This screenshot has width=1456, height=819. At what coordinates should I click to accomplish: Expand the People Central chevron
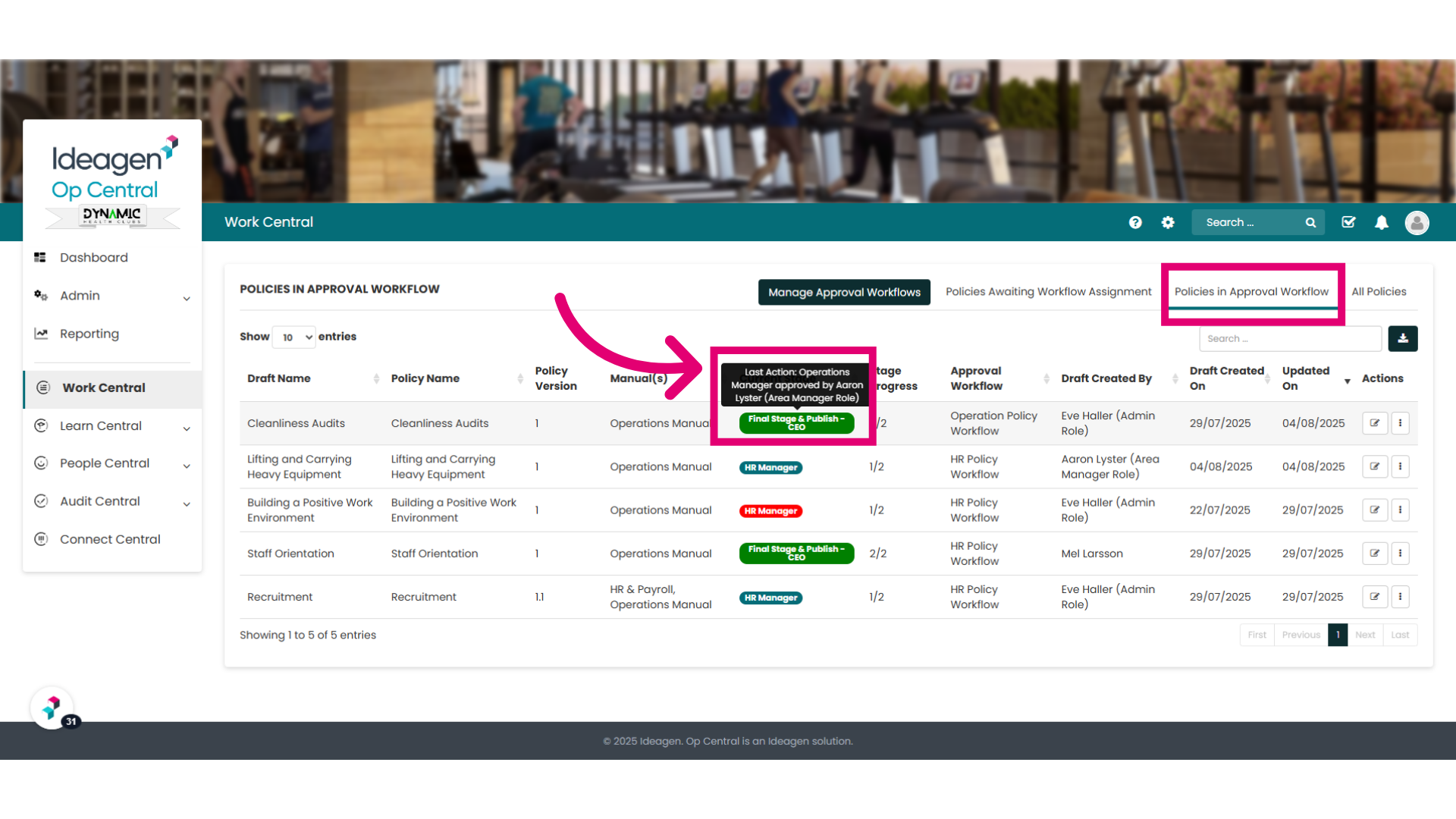click(x=187, y=466)
